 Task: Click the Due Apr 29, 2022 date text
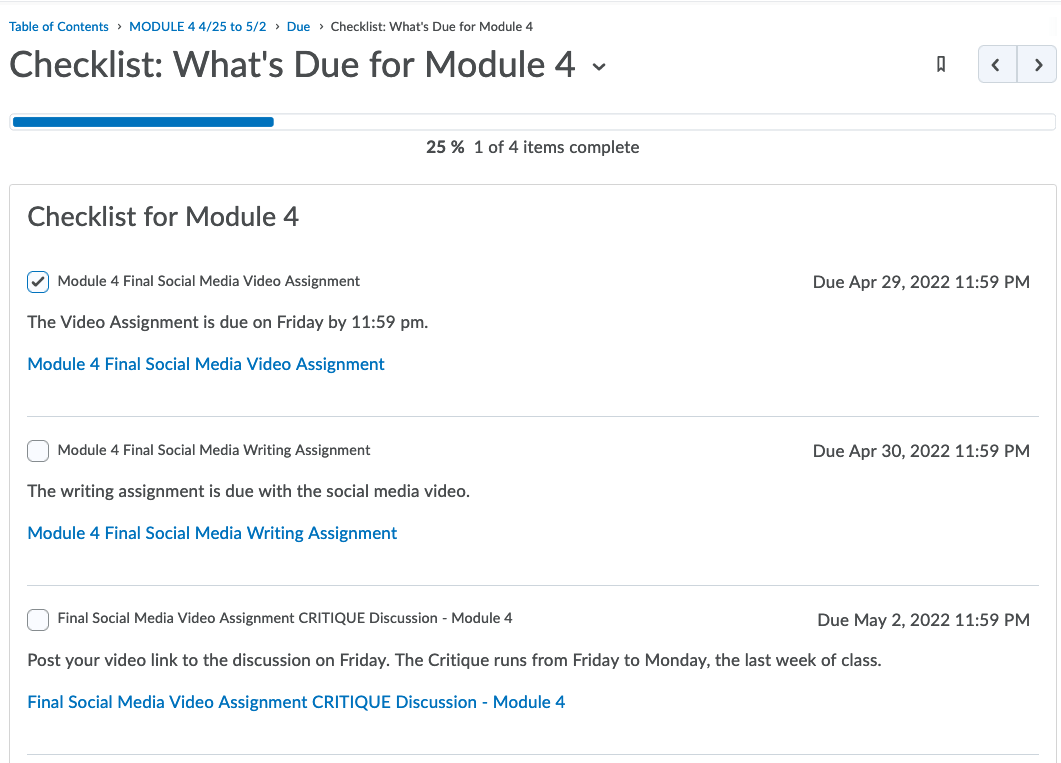tap(921, 282)
